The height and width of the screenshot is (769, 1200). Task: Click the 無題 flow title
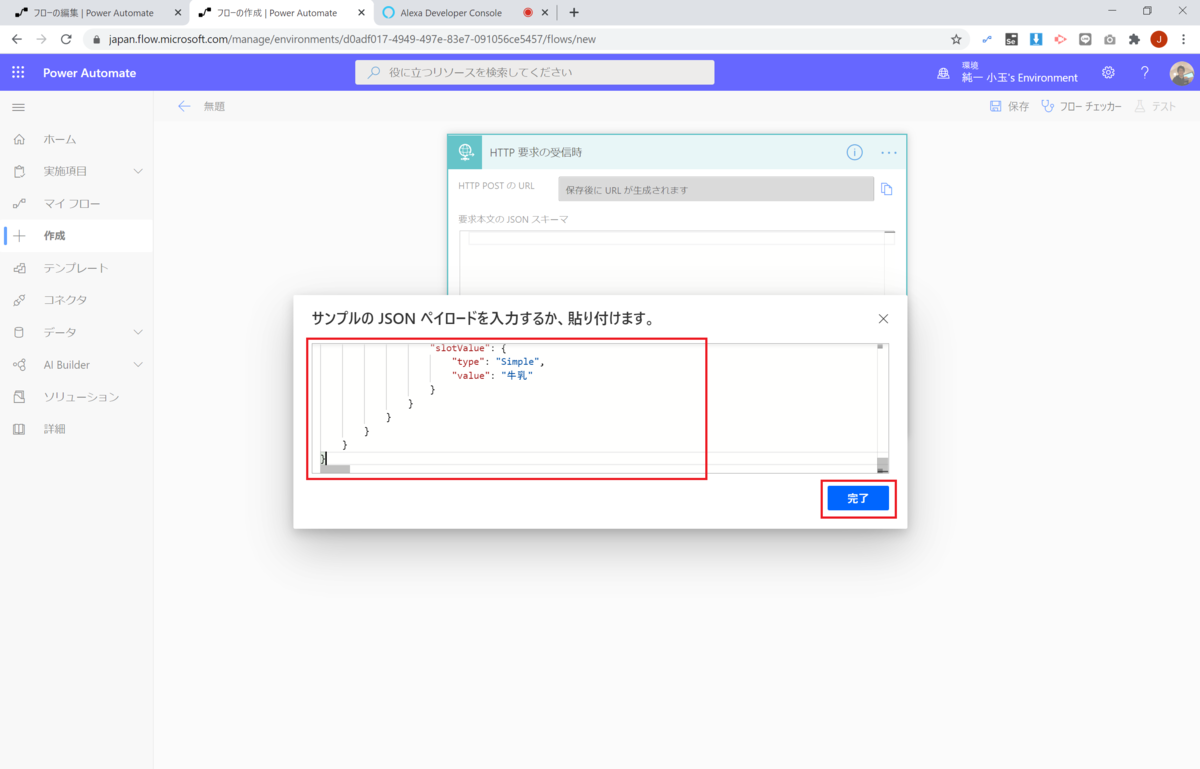tap(214, 106)
